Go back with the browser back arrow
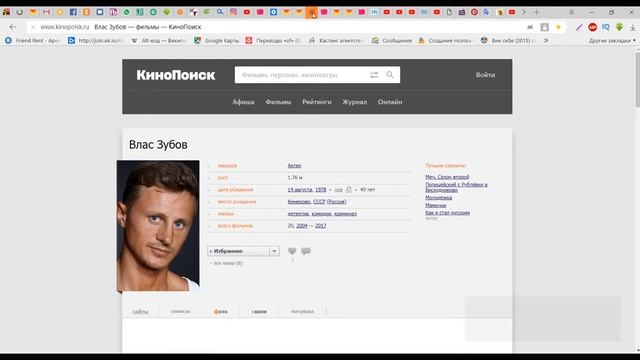 13,27
